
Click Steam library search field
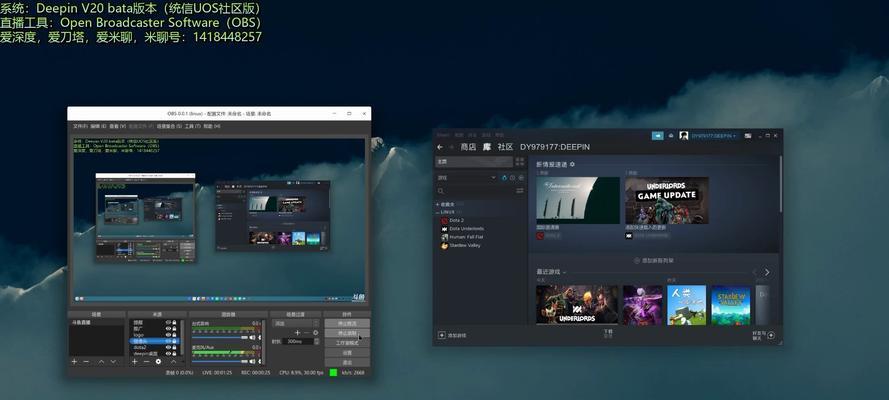point(475,191)
